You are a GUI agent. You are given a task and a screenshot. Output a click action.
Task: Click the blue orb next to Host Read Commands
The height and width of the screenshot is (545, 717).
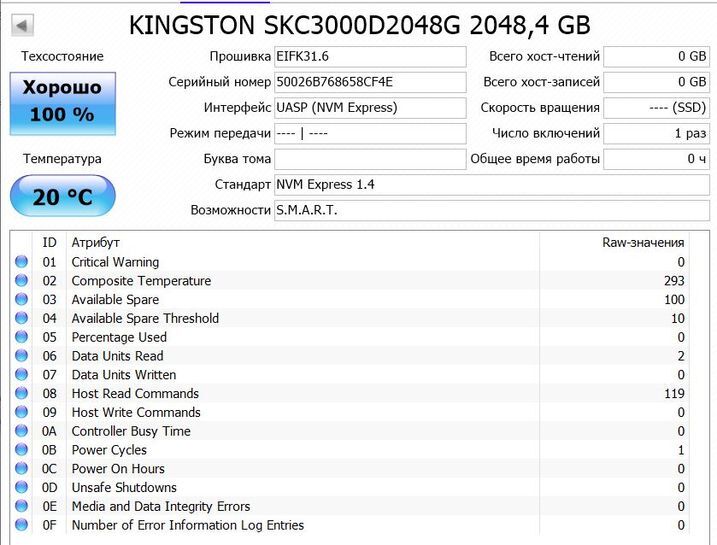click(21, 394)
